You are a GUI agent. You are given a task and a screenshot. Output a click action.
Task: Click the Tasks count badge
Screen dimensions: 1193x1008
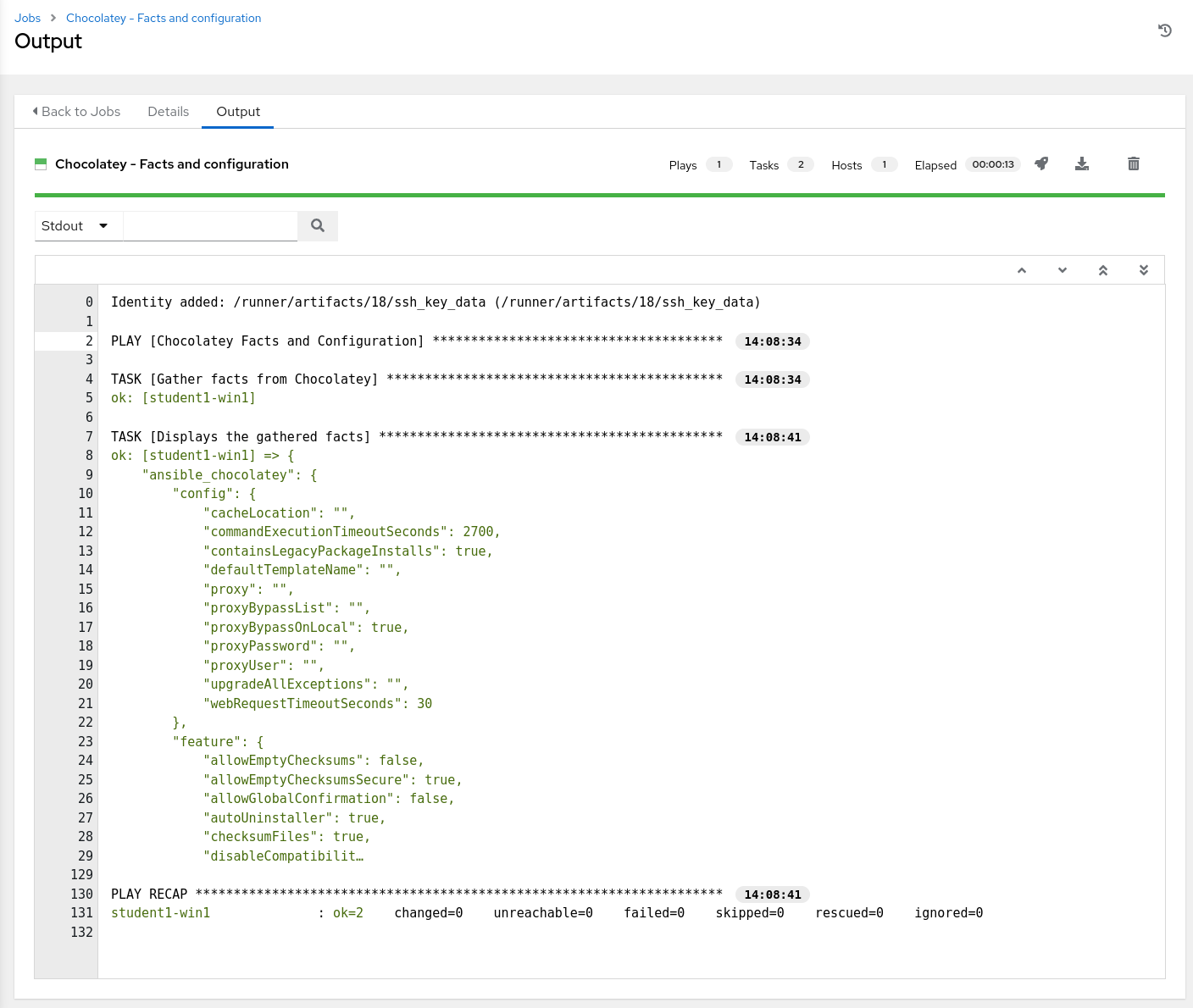(801, 164)
